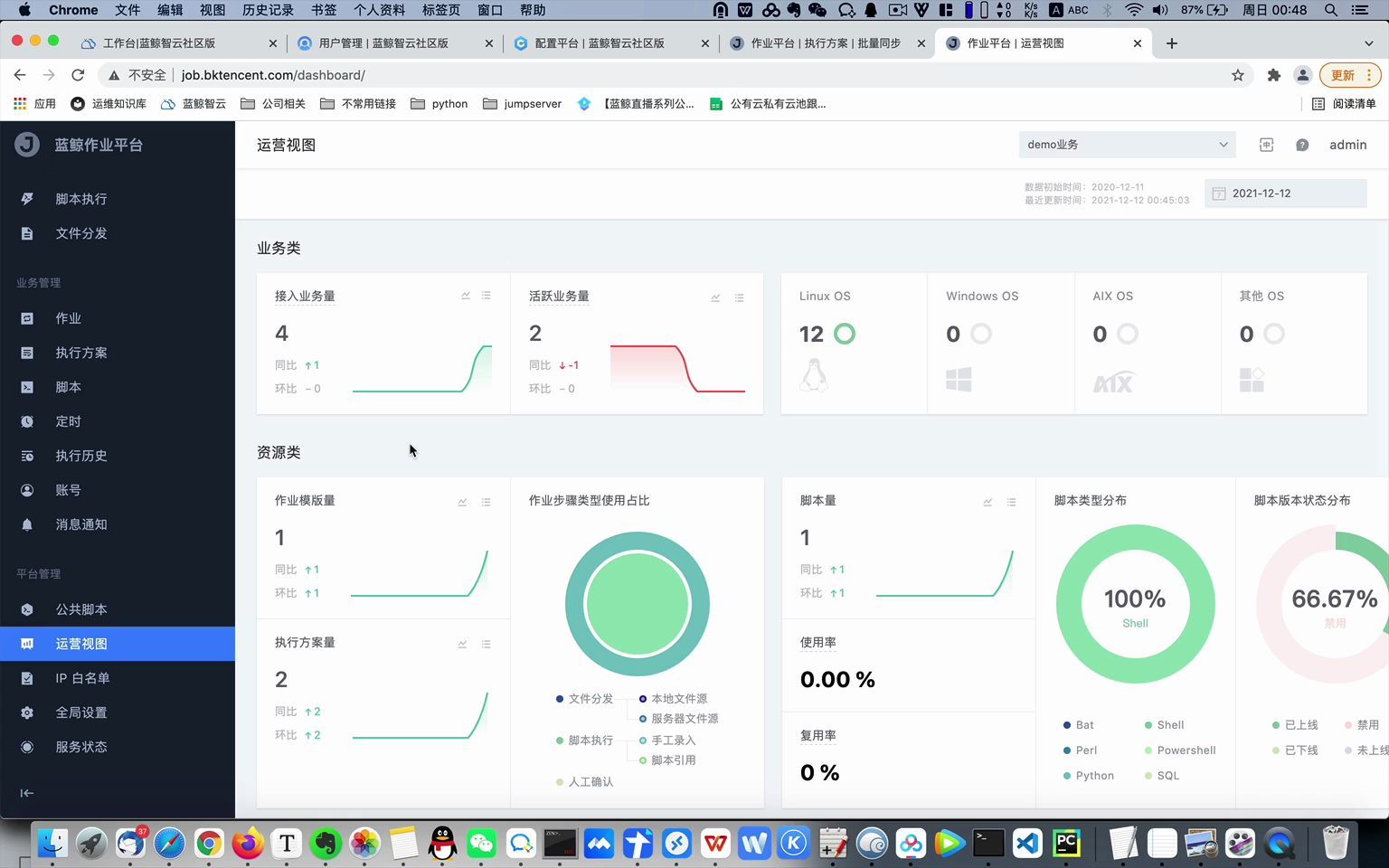Open 文件分发 in the sidebar
The height and width of the screenshot is (868, 1389).
click(x=81, y=233)
